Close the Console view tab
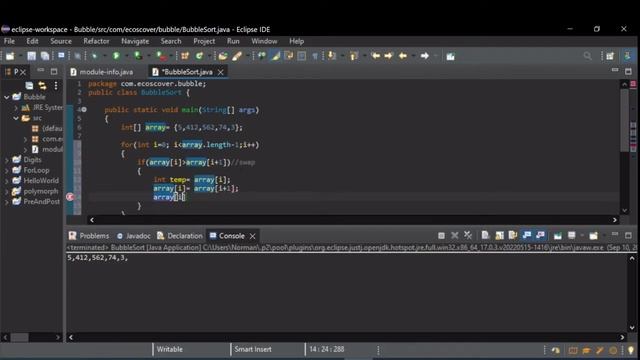Screen dimensions: 640x360 [x=253, y=236]
